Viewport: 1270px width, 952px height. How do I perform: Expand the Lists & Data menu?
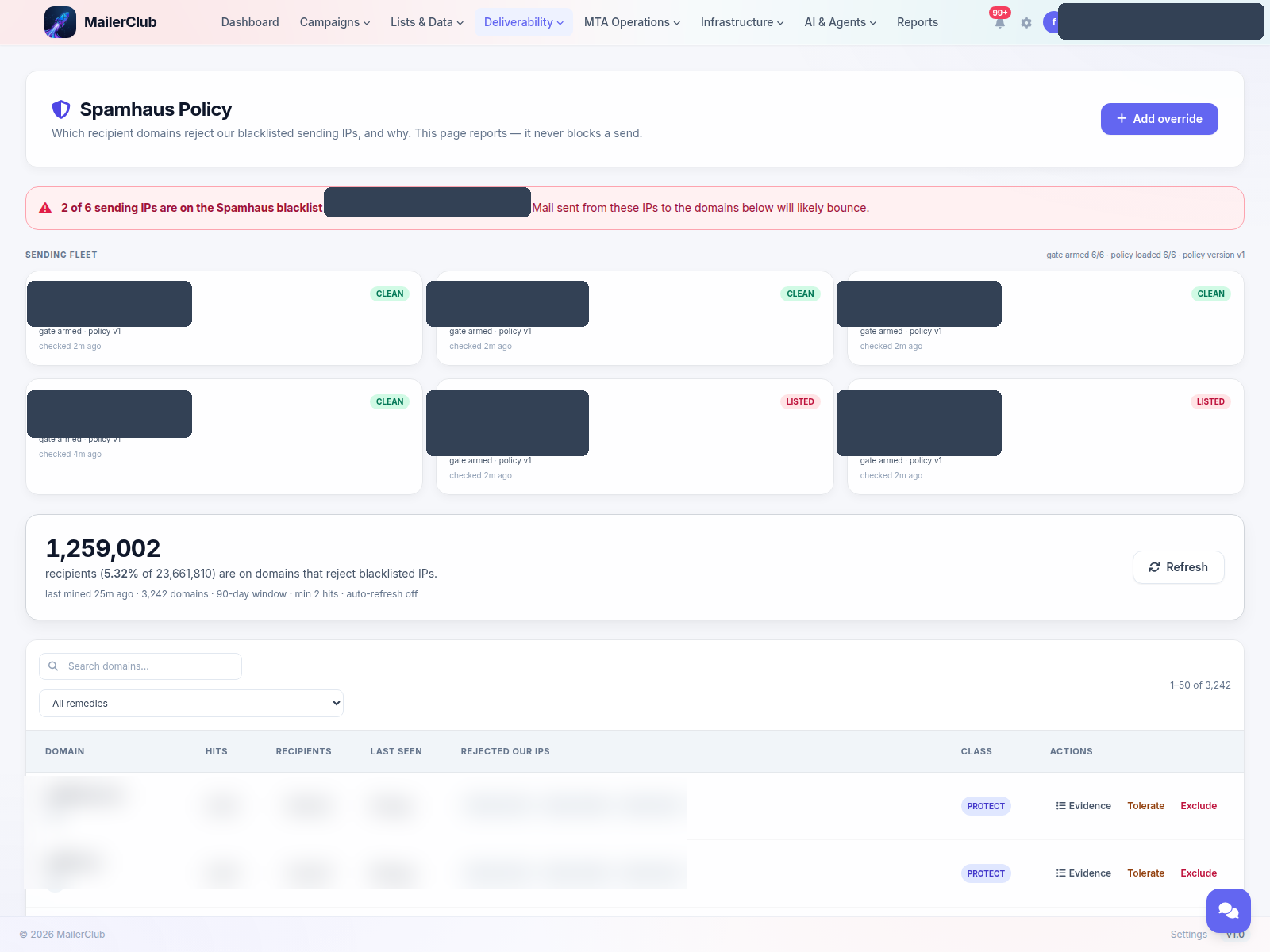coord(427,22)
